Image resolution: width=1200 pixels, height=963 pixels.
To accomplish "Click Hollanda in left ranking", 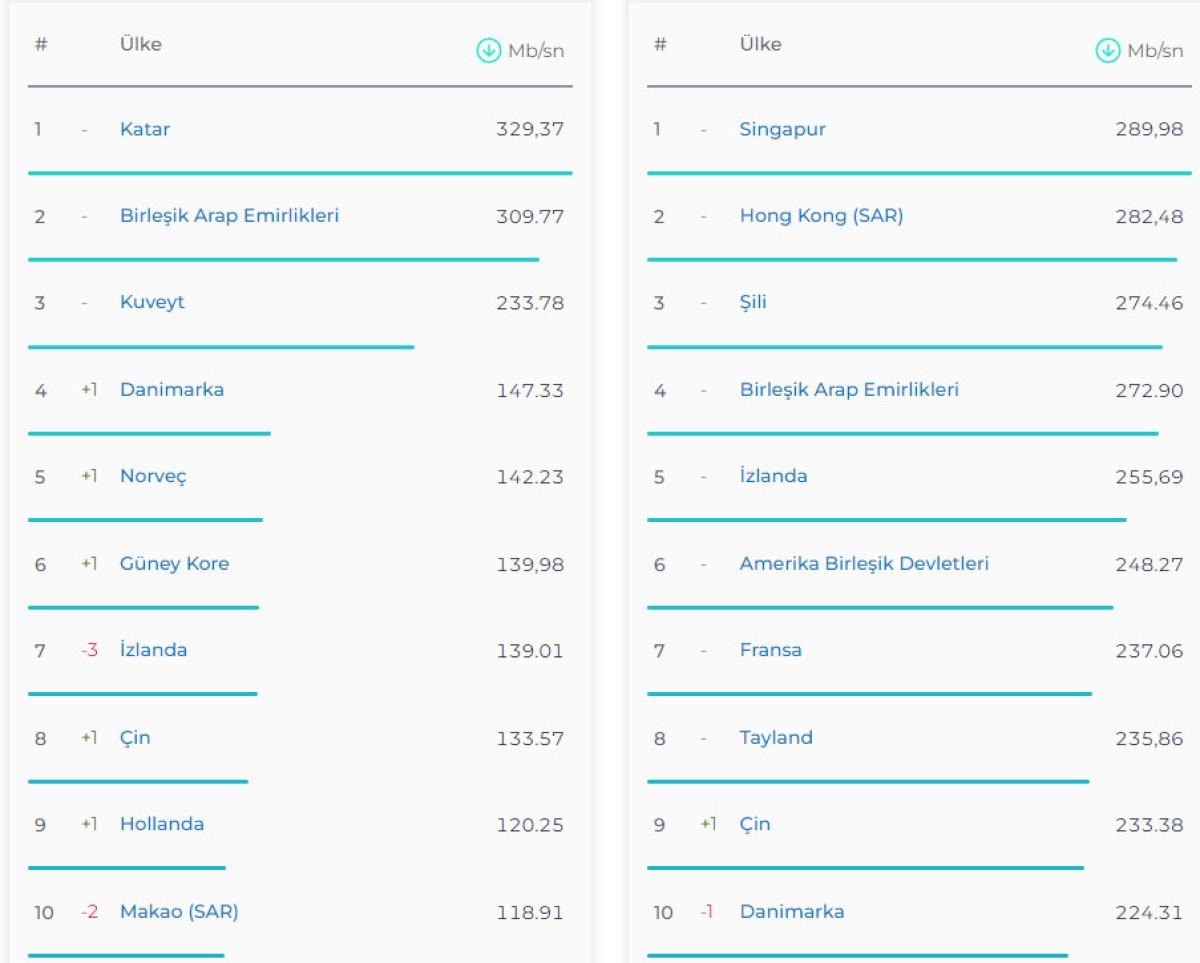I will 162,824.
